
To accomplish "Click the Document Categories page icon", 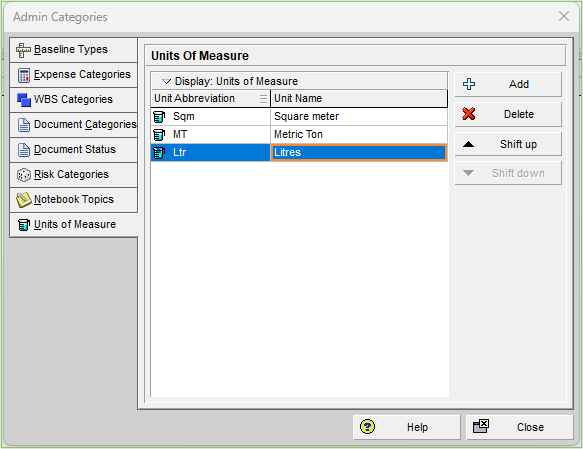I will (x=24, y=125).
